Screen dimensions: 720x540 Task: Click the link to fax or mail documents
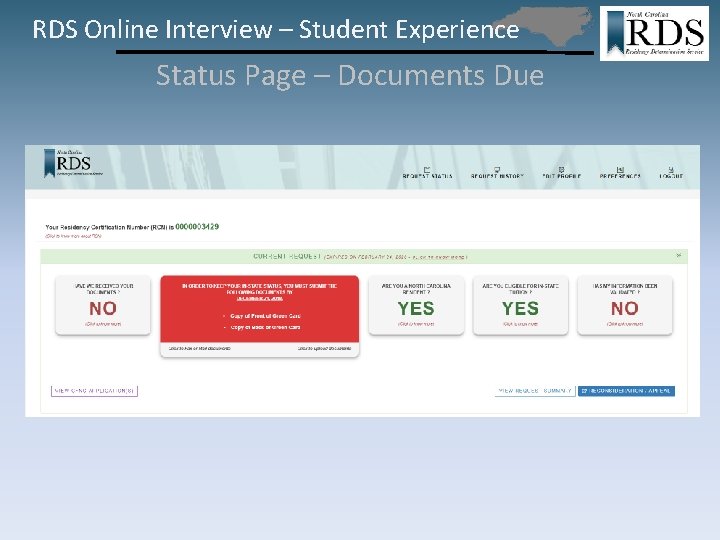point(199,349)
